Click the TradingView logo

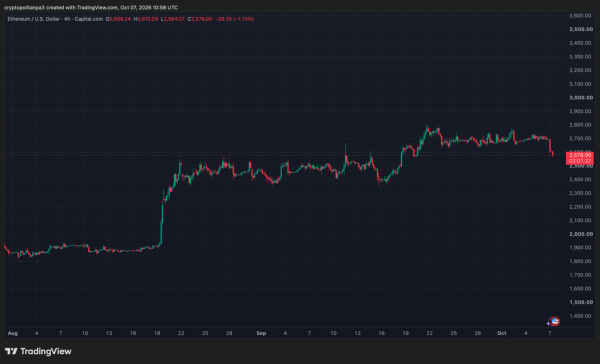pyautogui.click(x=38, y=351)
